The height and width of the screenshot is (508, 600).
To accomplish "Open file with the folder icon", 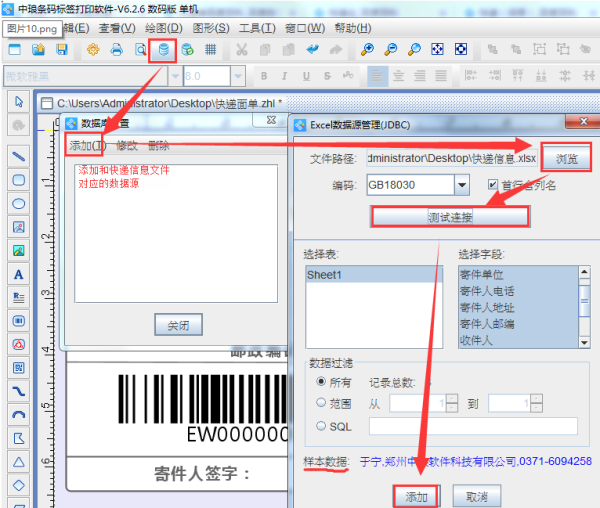I will 38,49.
